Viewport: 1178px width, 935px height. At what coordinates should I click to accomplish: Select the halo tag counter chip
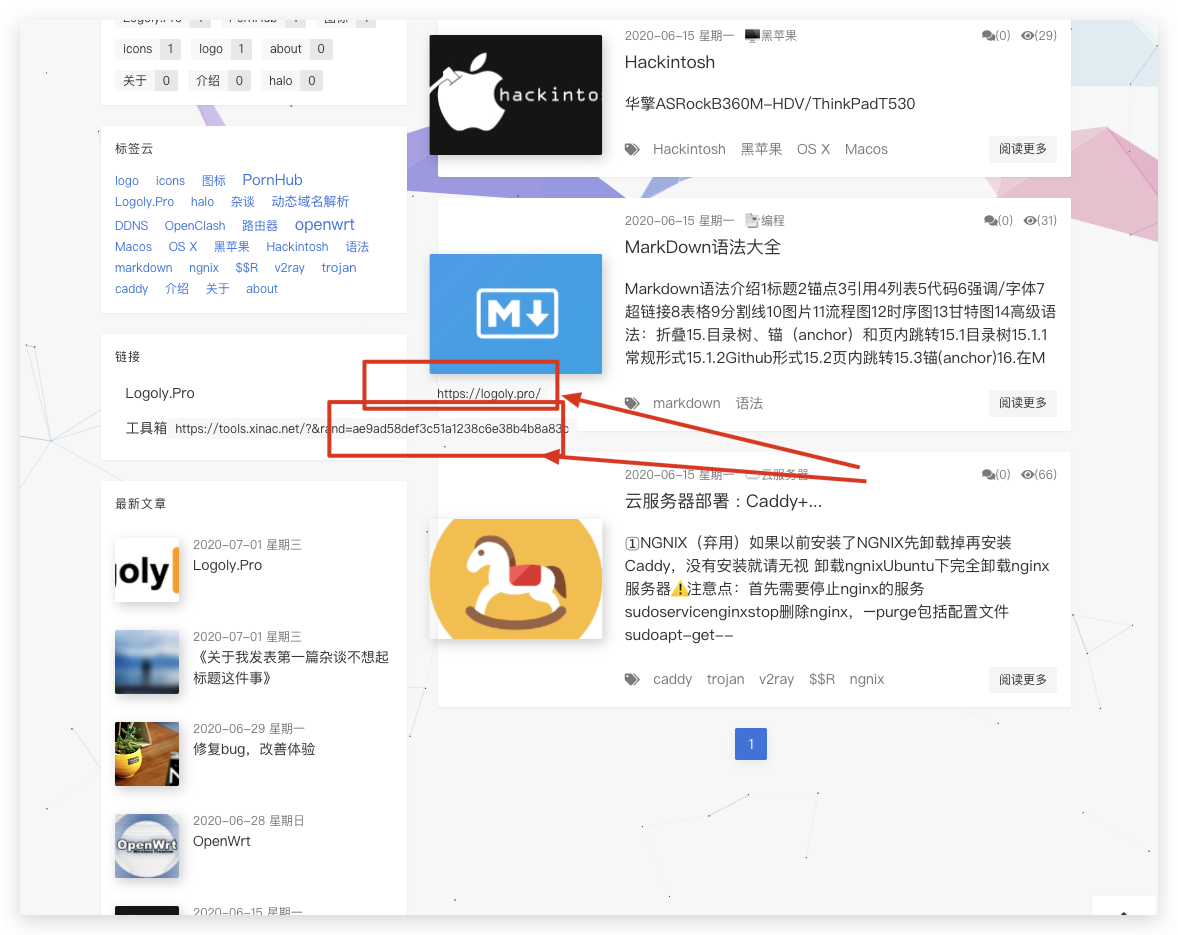pos(291,80)
